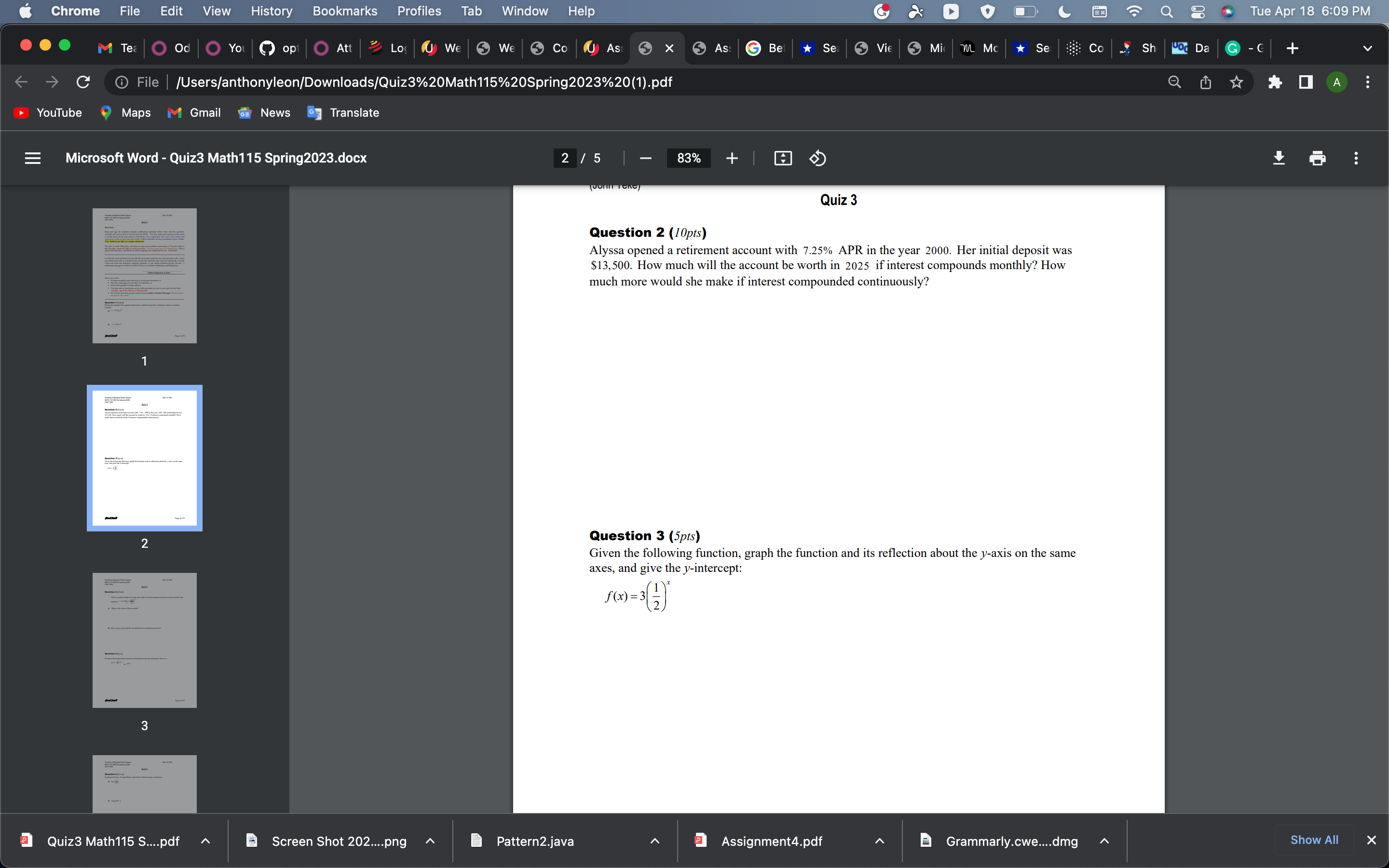
Task: Expand Quiz3 Math115 download options chevron
Action: [205, 841]
